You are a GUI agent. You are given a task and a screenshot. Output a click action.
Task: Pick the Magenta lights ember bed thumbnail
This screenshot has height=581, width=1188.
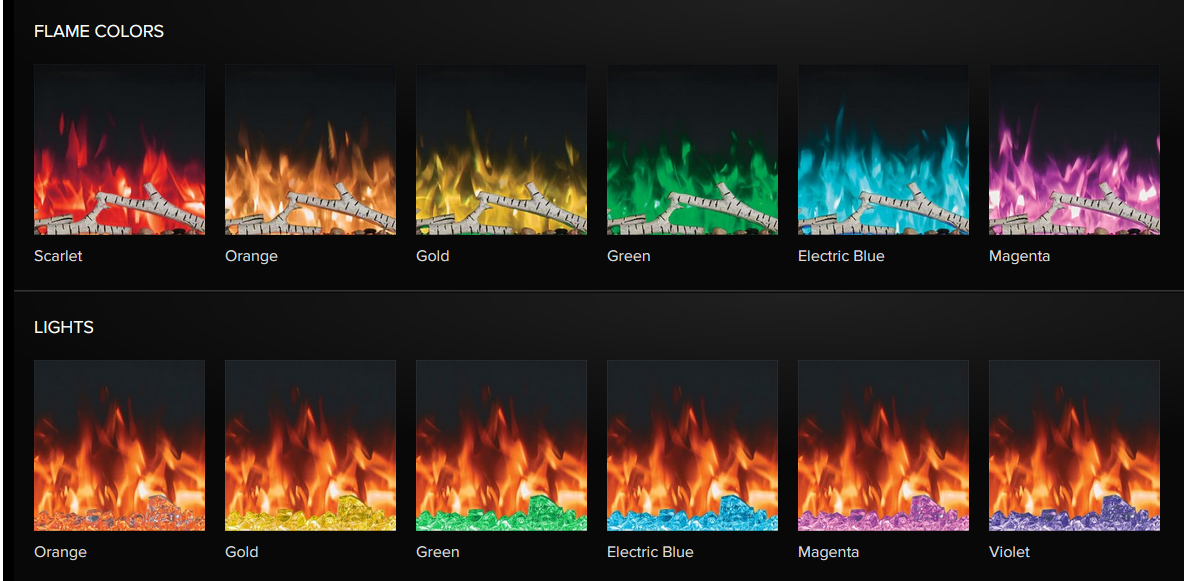click(883, 445)
